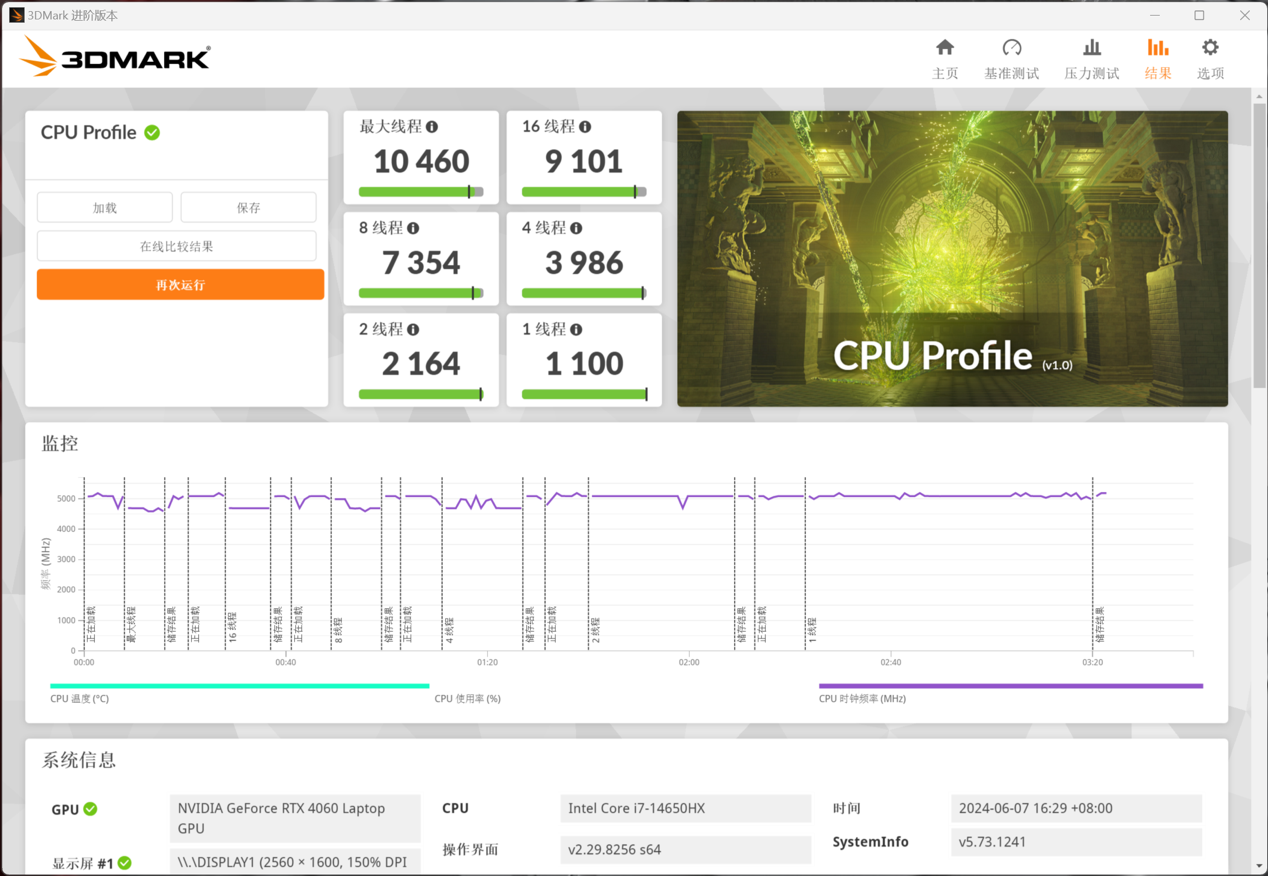Click the CPU Profile preview image
This screenshot has height=876, width=1268.
click(952, 258)
